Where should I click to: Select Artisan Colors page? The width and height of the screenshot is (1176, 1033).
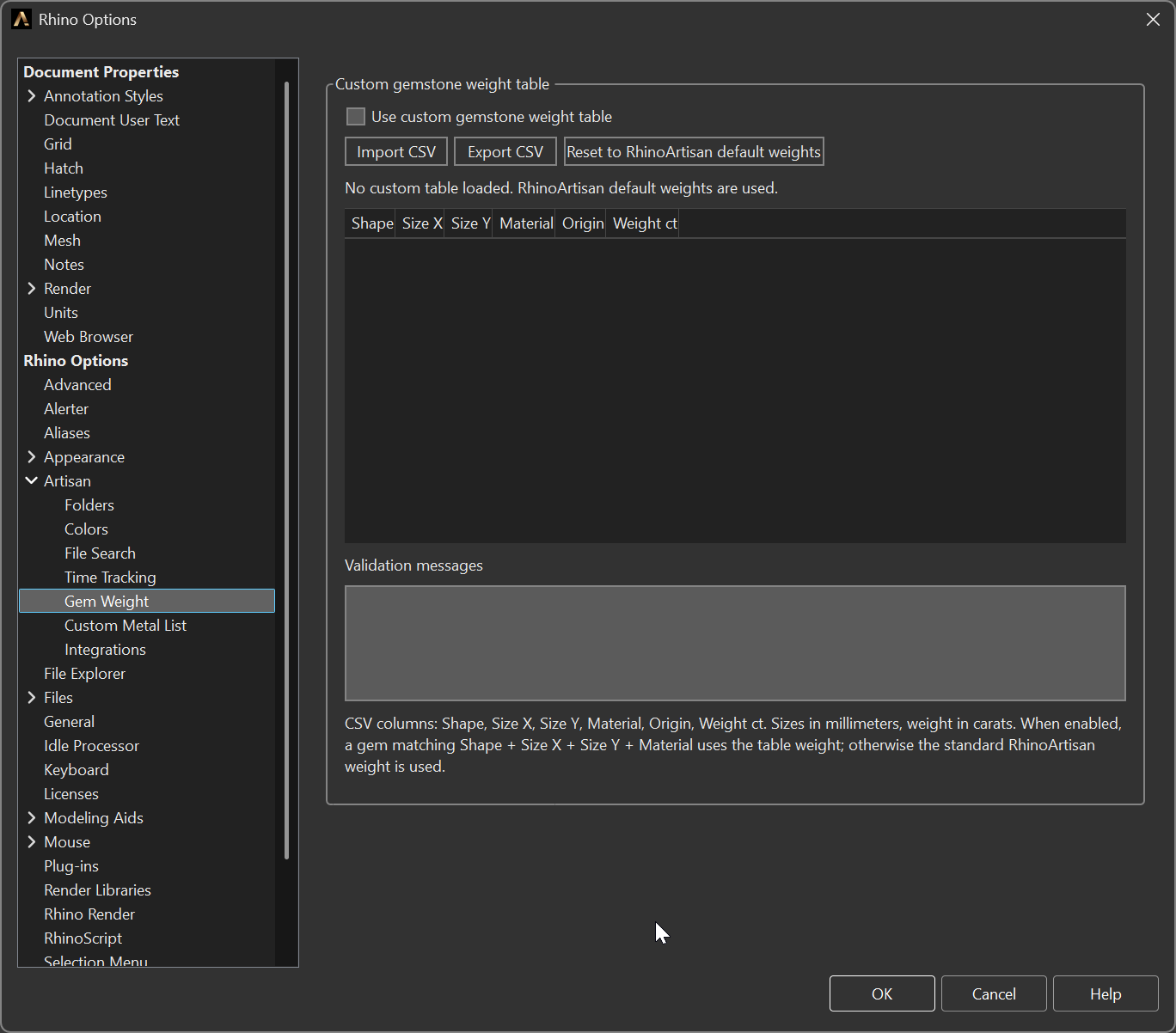(86, 529)
